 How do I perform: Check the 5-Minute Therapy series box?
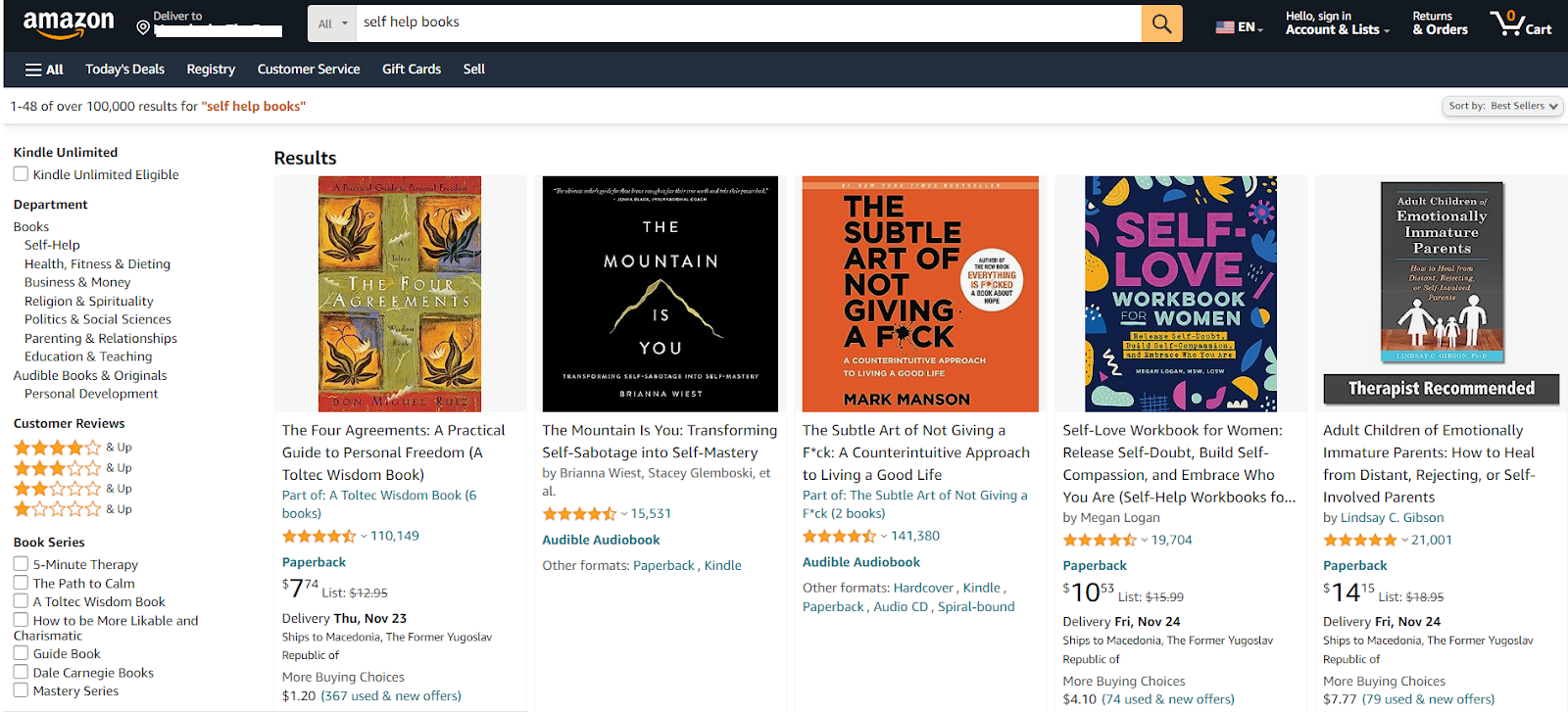click(x=21, y=564)
